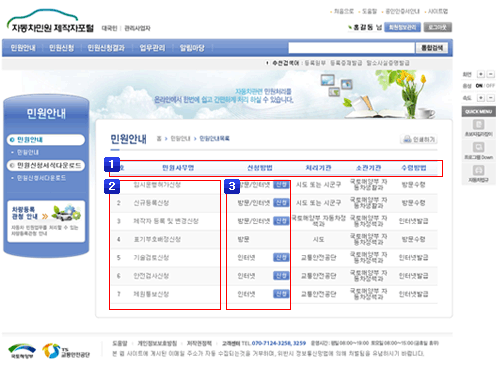Open the 제원통보신청 table entry
Image resolution: width=500 pixels, height=370 pixels.
(151, 294)
